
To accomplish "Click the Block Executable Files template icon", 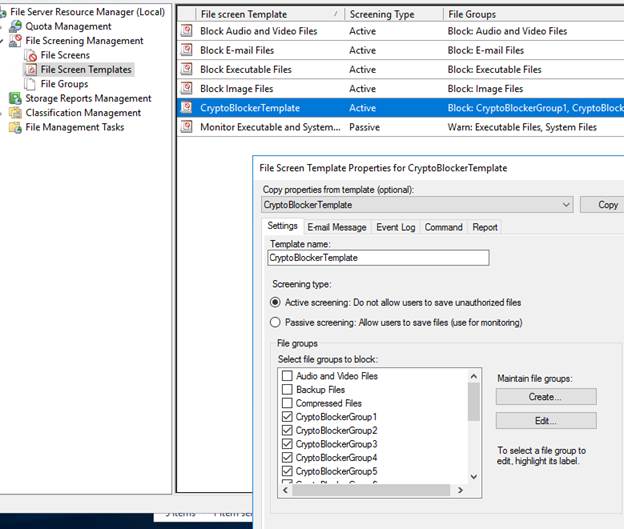I will tap(187, 69).
